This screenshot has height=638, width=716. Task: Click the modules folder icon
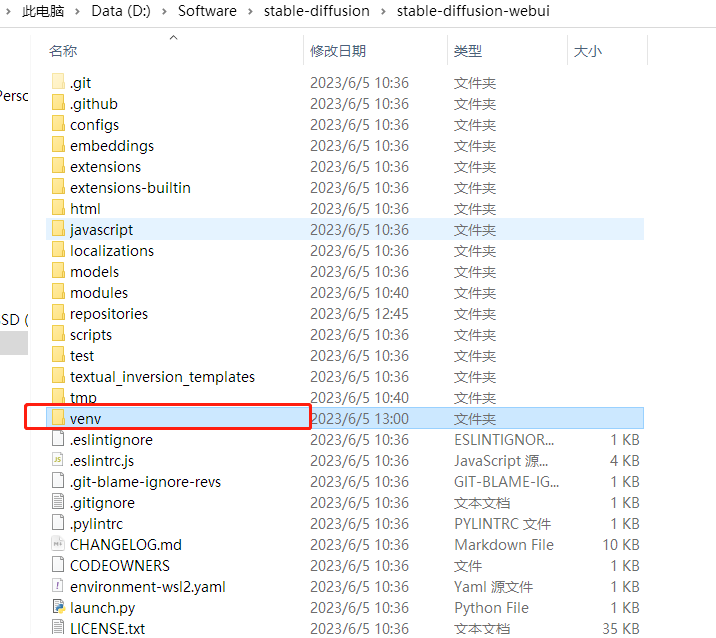click(58, 292)
